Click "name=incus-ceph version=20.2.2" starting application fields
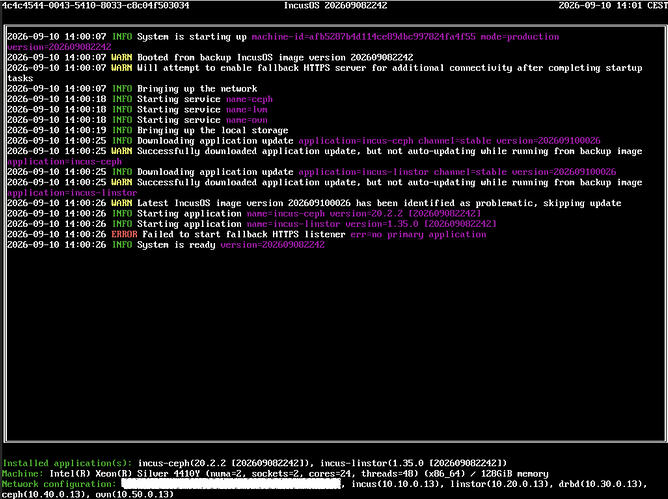Screen dimensions: 668x499 click(325, 214)
